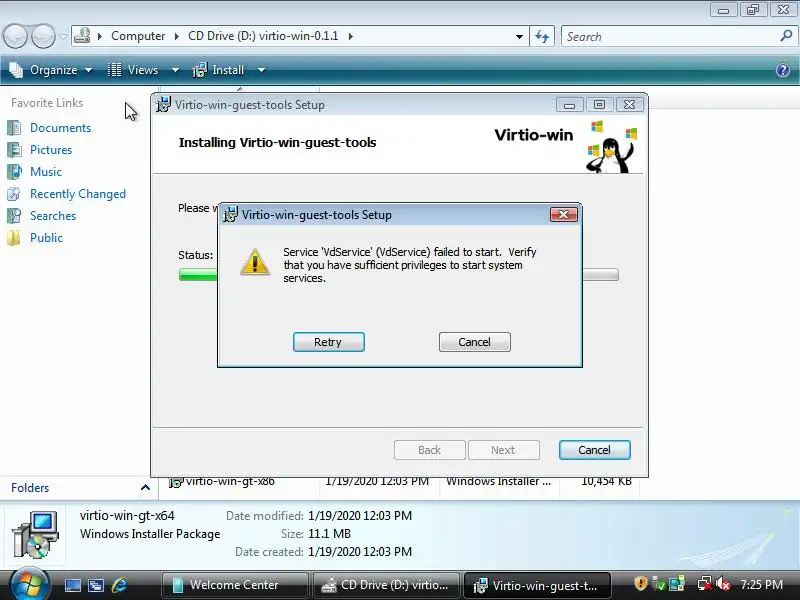
Task: Go forward using Explorer forward arrow
Action: 43,36
